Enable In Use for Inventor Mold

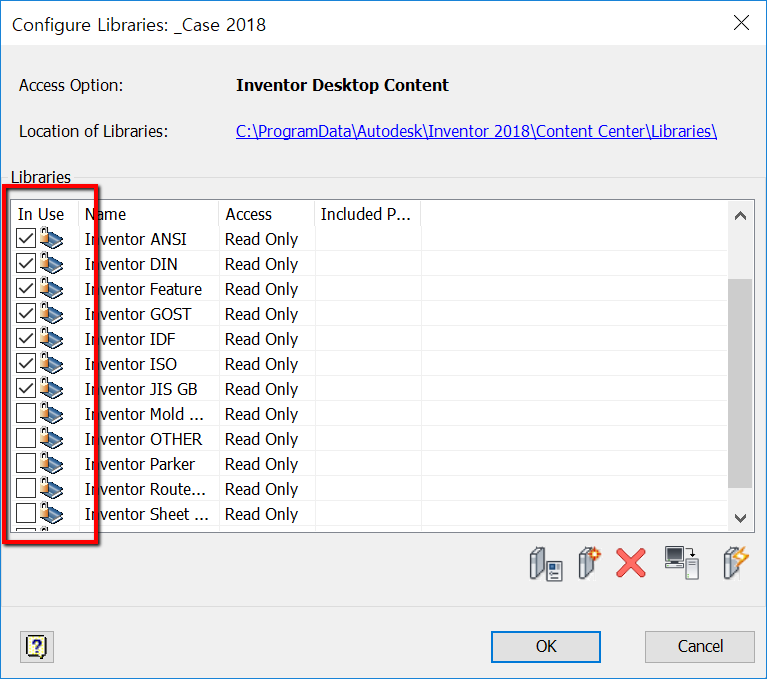tap(26, 413)
